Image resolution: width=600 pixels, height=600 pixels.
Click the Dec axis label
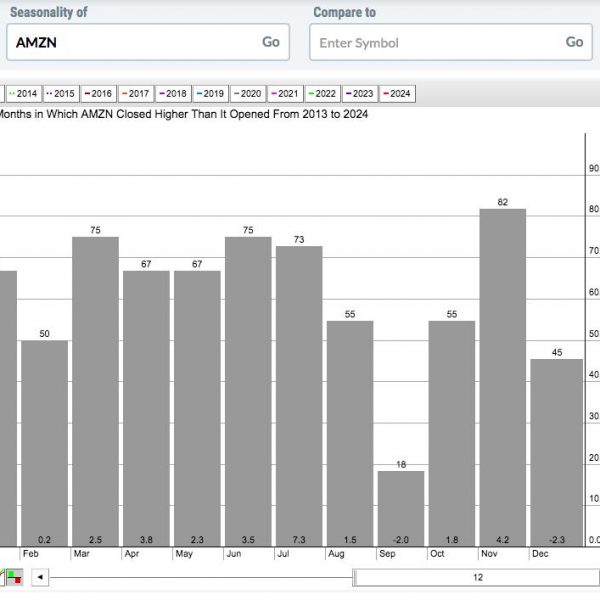click(x=540, y=554)
